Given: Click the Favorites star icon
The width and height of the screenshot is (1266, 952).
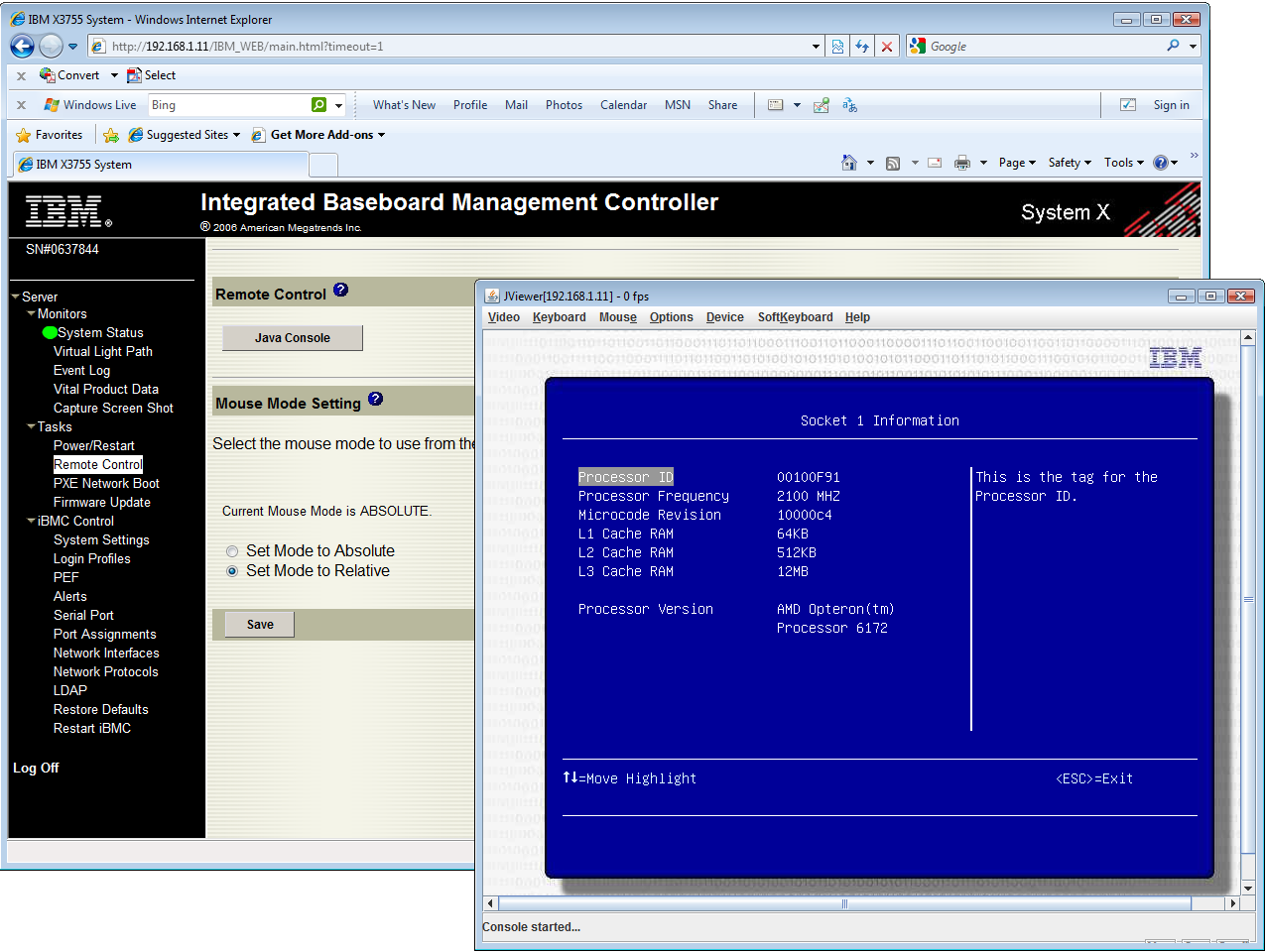Looking at the screenshot, I should [x=24, y=135].
